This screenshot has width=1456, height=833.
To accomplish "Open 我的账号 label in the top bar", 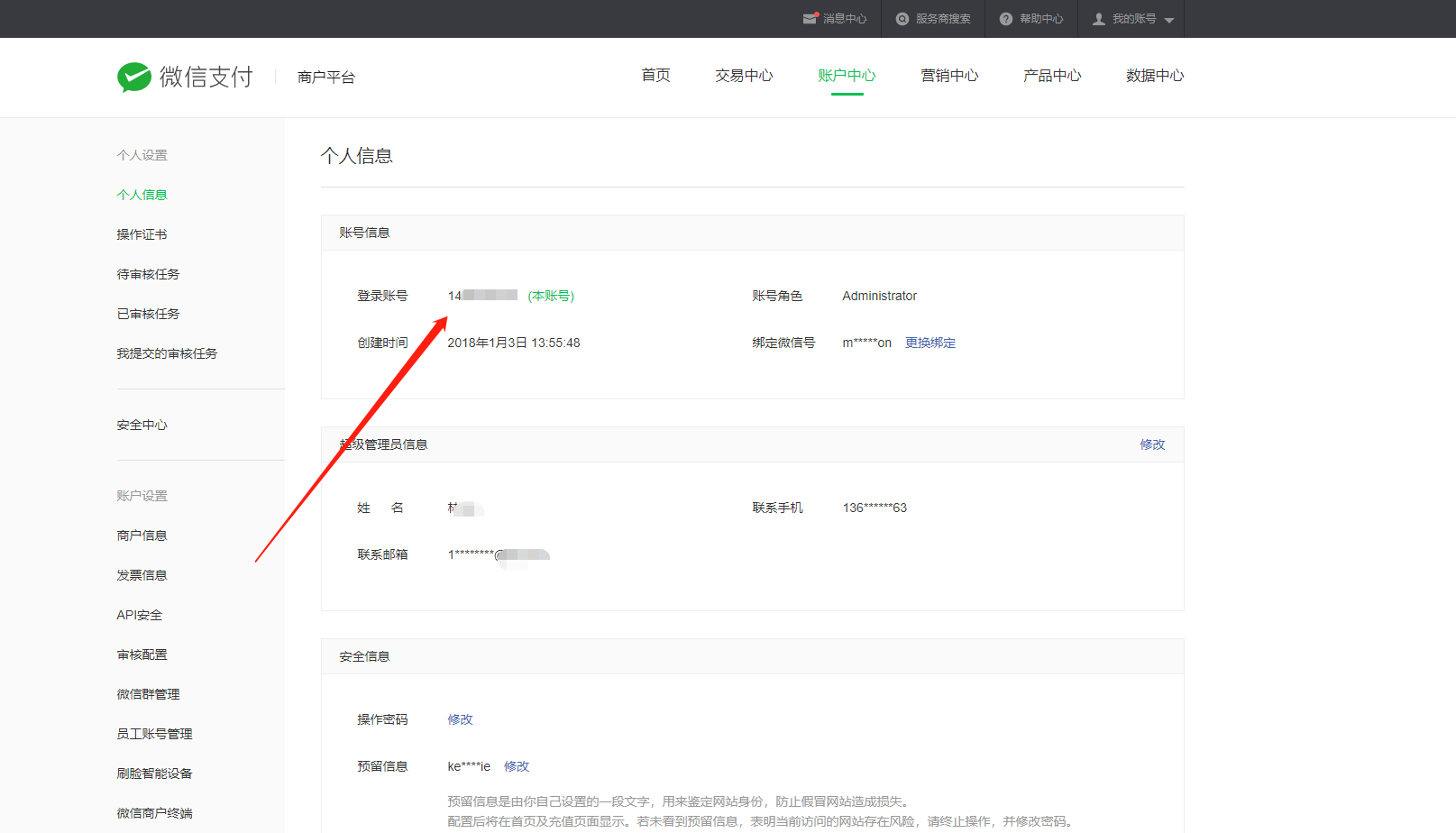I will (1134, 19).
